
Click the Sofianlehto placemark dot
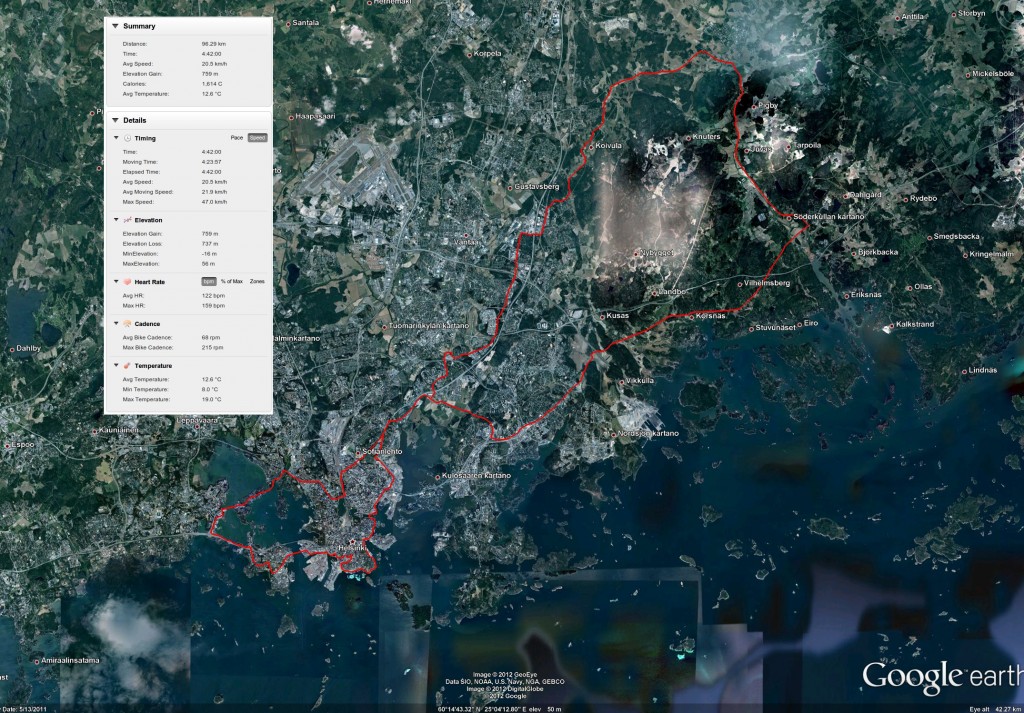[x=358, y=452]
